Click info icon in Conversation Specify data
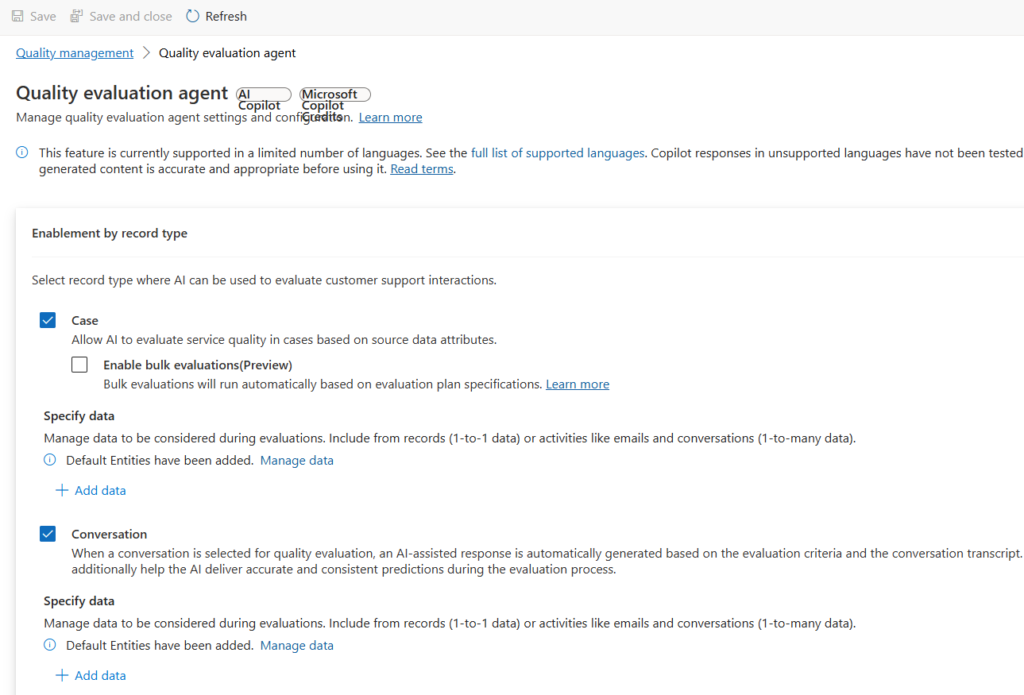1024x695 pixels. pos(50,646)
